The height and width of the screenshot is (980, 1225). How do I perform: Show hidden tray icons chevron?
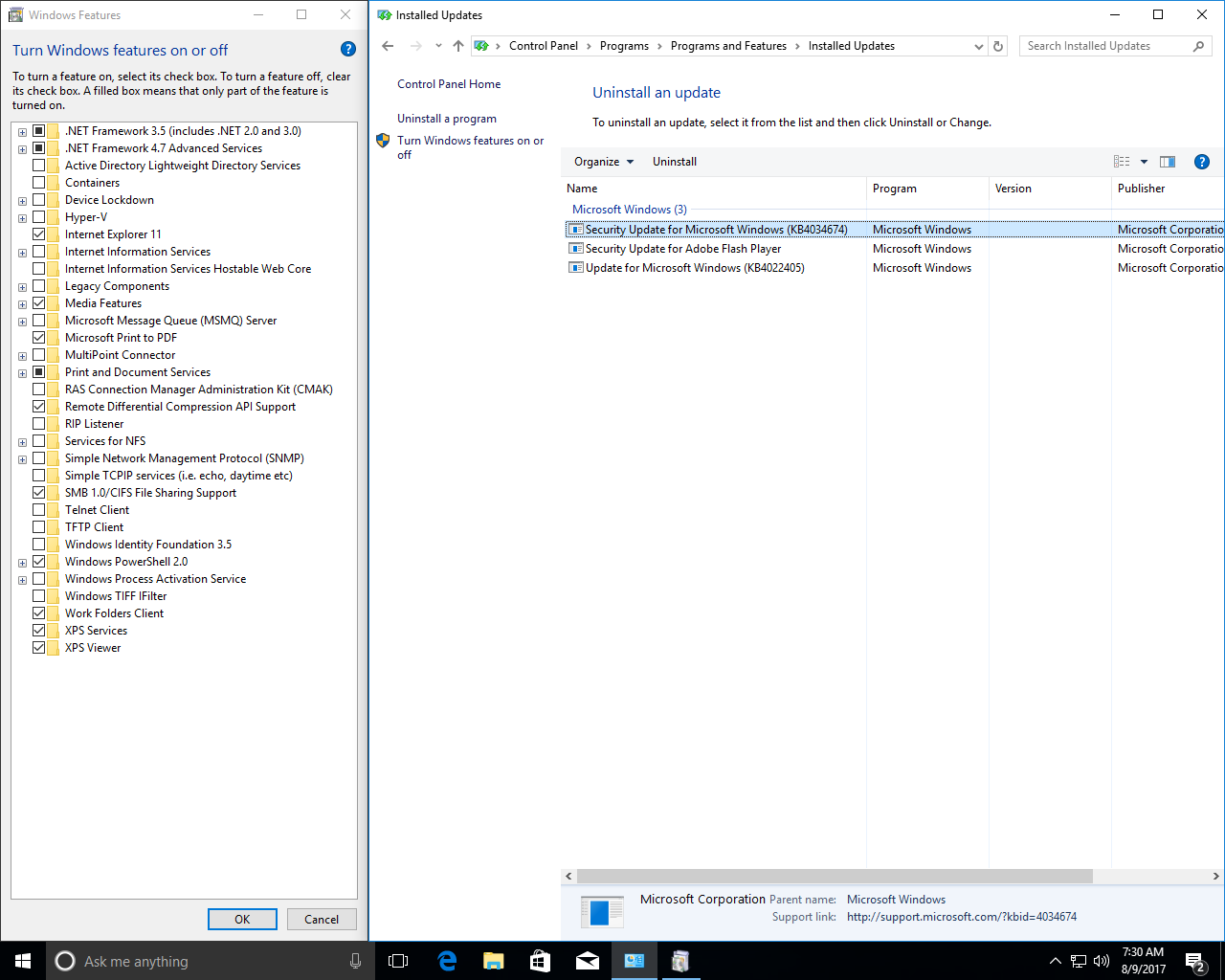(x=1056, y=961)
